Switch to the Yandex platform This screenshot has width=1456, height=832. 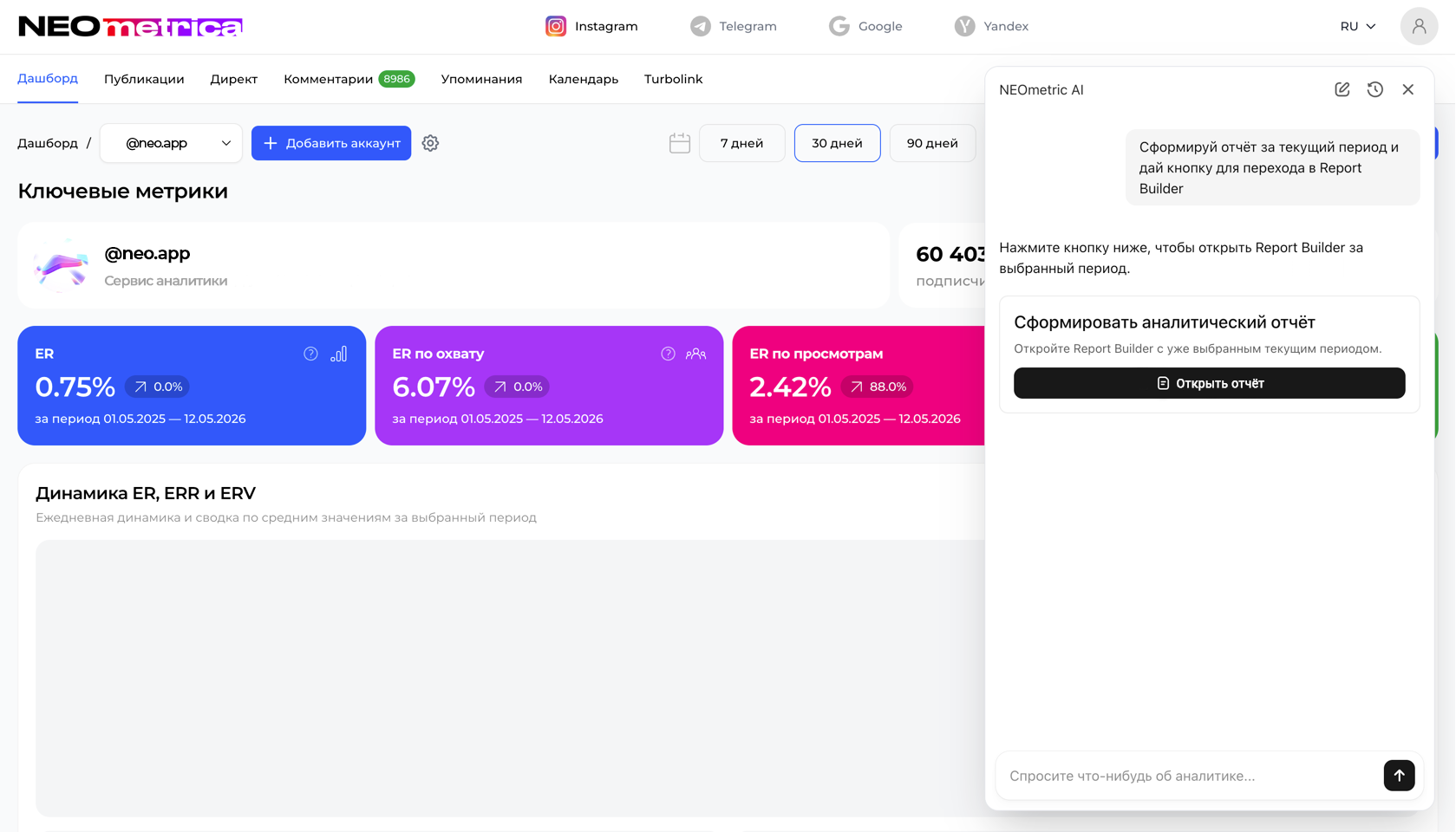pos(991,26)
